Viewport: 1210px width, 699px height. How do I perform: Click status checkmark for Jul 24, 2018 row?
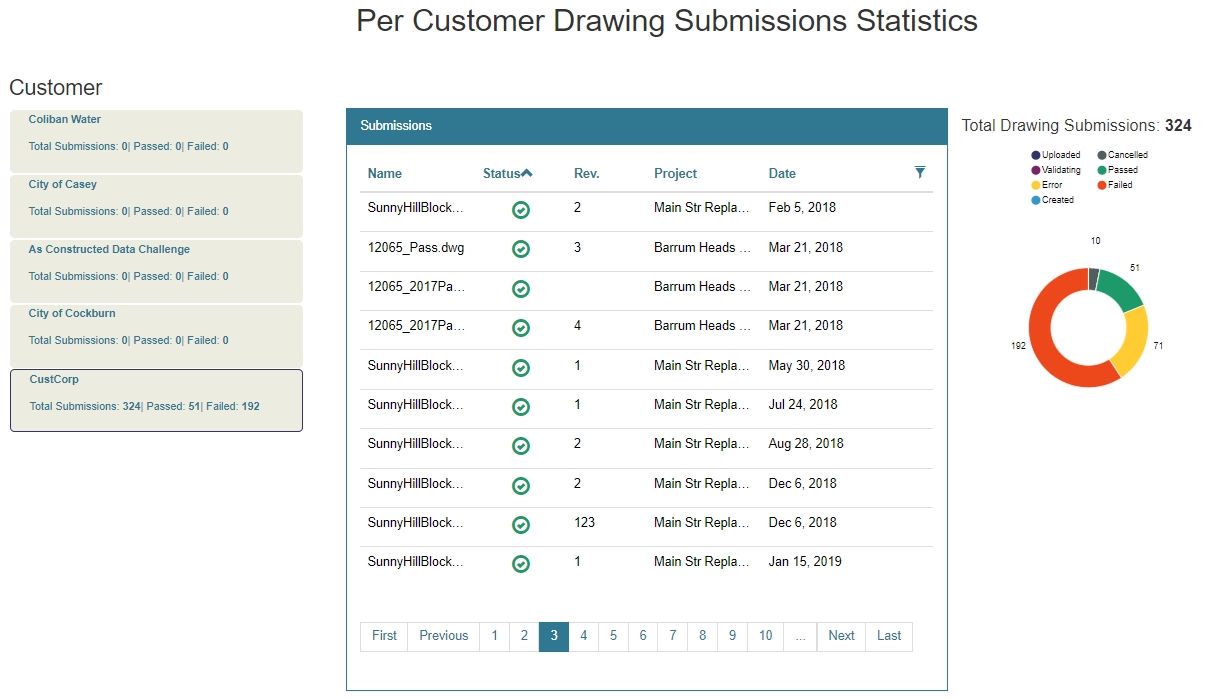pyautogui.click(x=520, y=406)
